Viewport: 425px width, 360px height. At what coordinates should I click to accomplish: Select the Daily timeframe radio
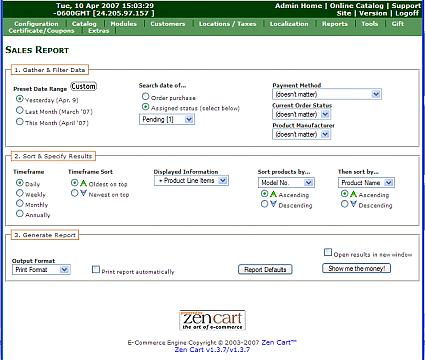[20, 183]
